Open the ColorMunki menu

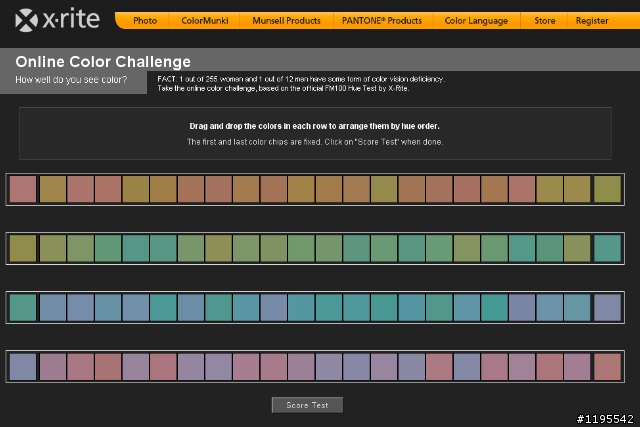pos(205,21)
